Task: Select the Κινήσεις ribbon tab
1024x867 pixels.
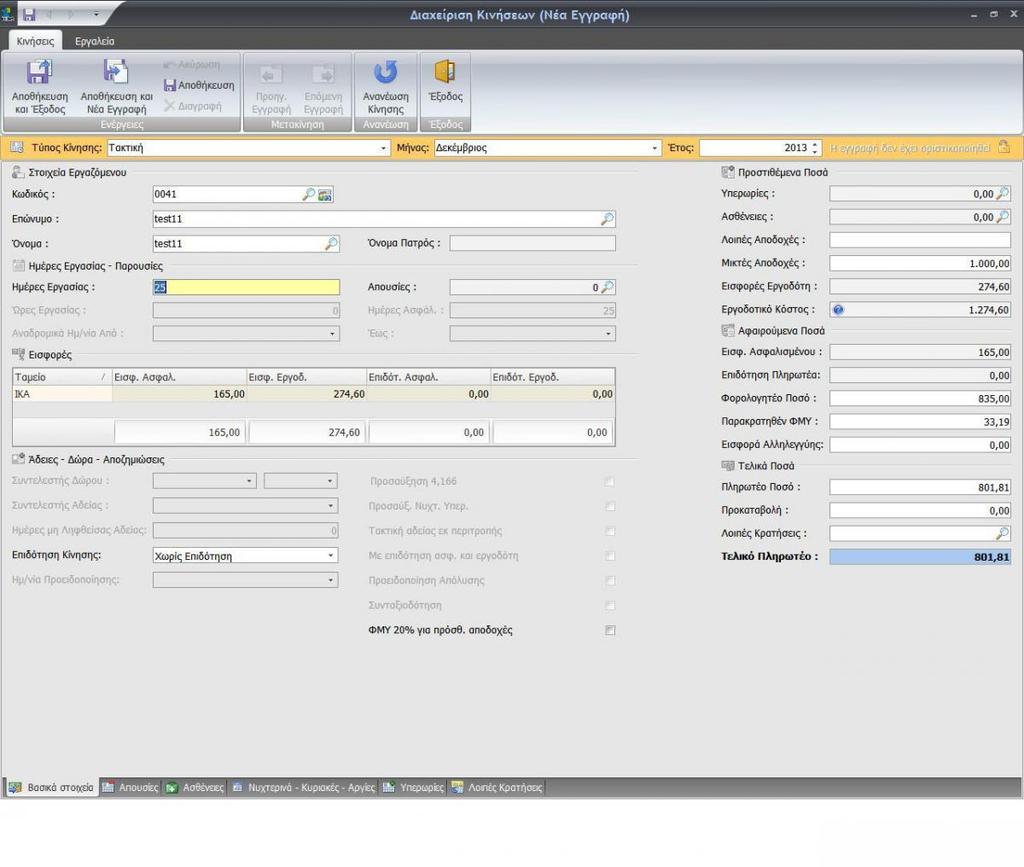Action: click(x=35, y=41)
